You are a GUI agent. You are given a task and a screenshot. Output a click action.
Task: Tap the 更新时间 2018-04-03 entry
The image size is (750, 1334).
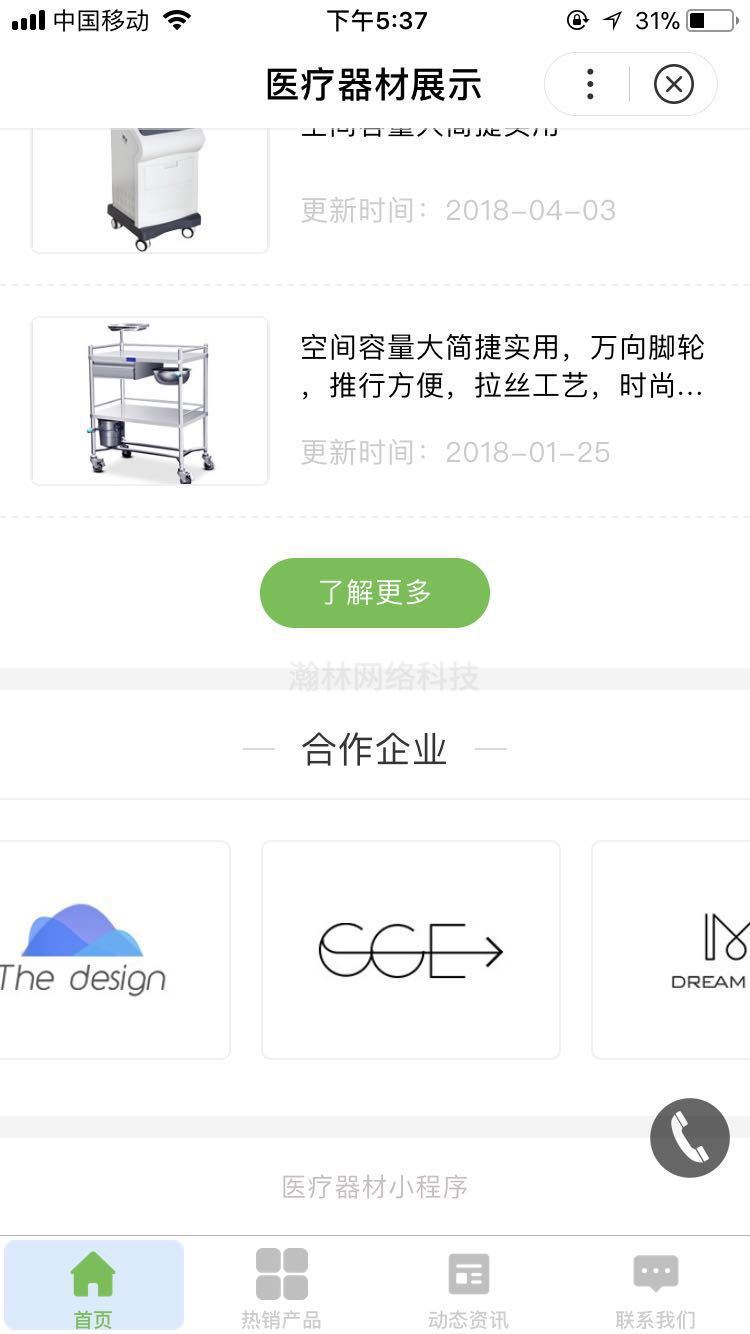pyautogui.click(x=458, y=210)
